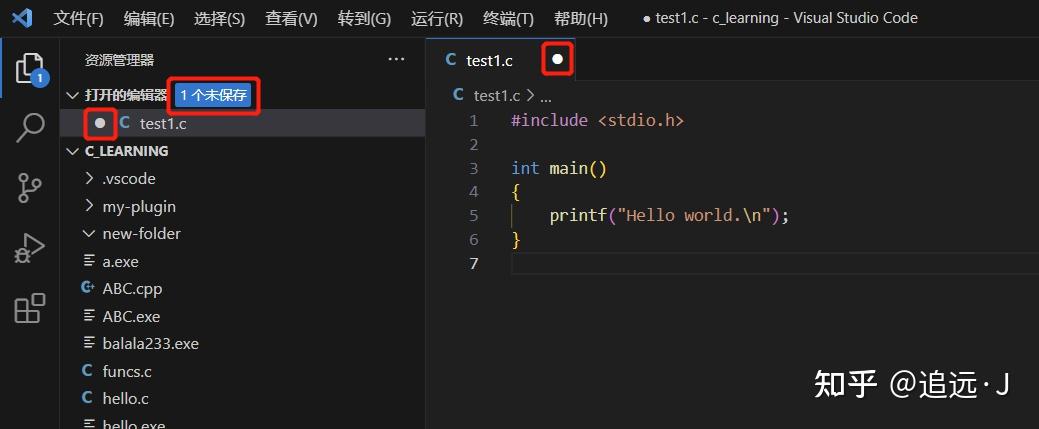Open the 终端(T) menu

[x=508, y=19]
